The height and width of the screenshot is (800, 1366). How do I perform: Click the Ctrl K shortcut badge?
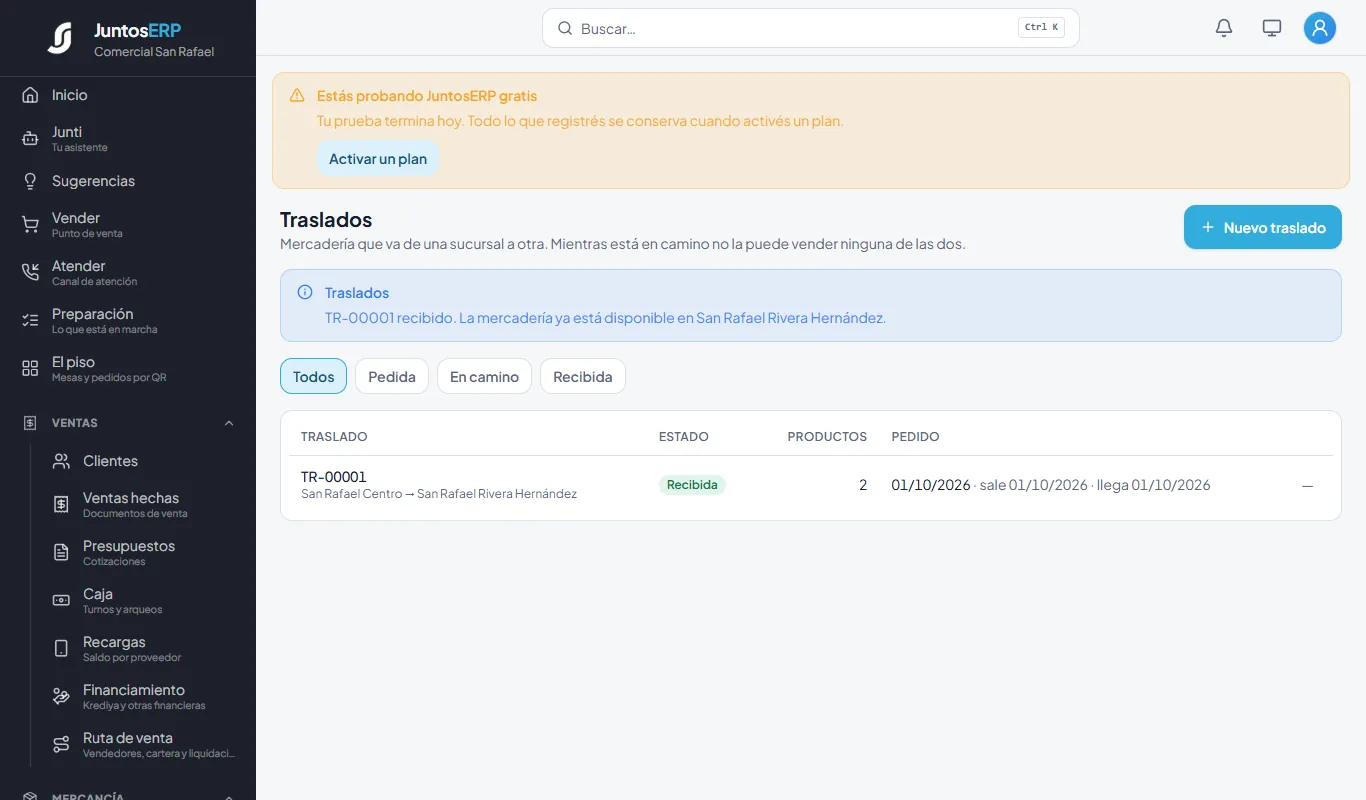(1041, 28)
